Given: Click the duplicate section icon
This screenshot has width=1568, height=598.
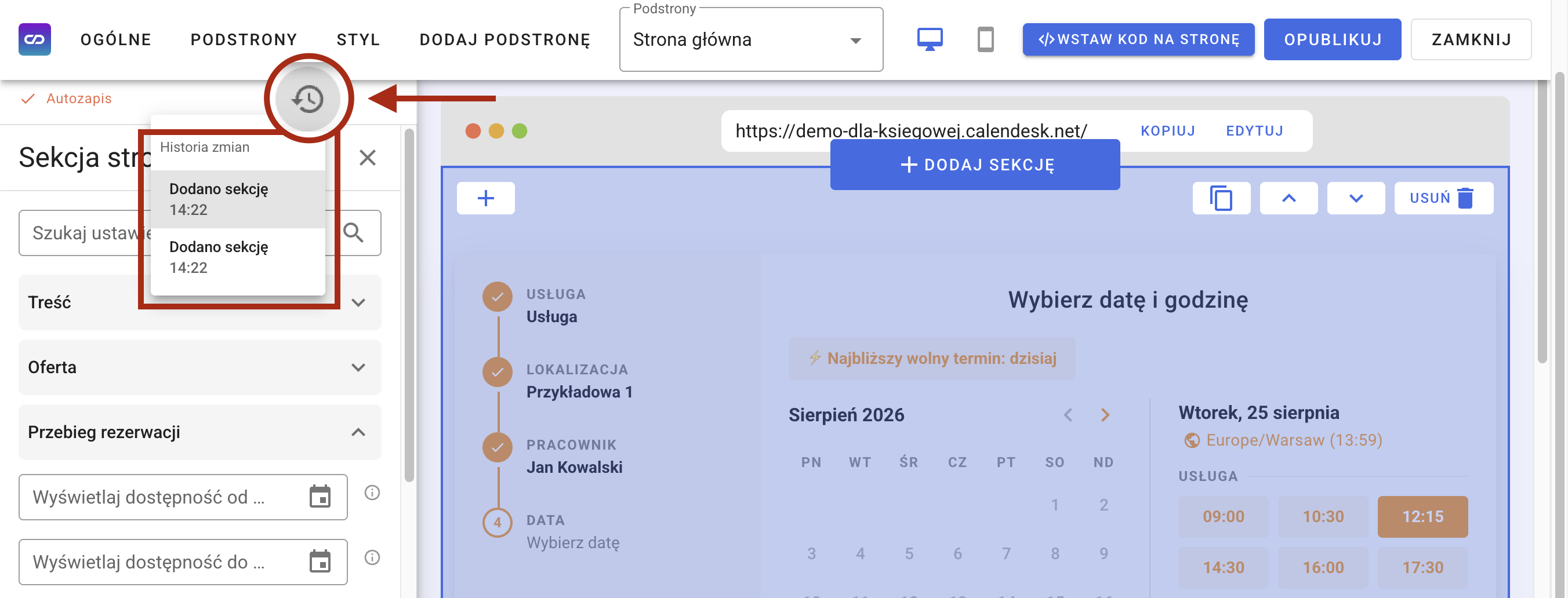Looking at the screenshot, I should point(1221,198).
